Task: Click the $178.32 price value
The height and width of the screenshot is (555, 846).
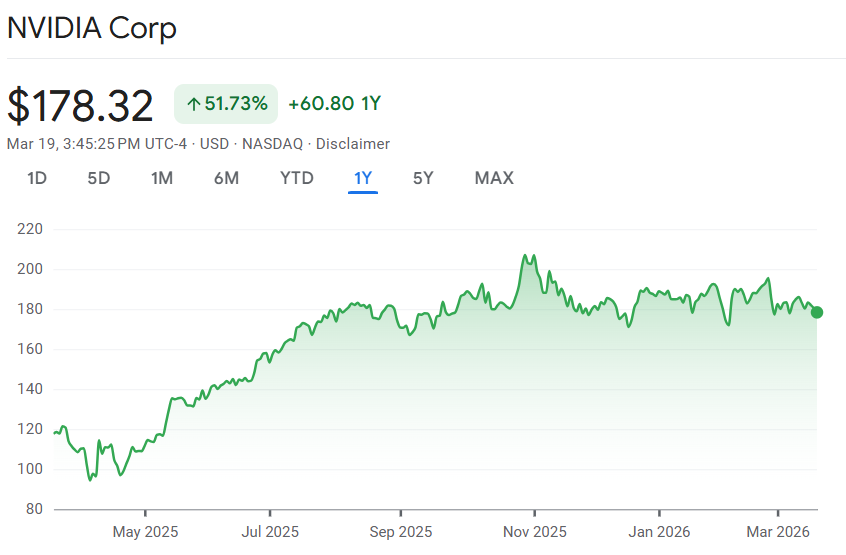Action: (x=80, y=106)
